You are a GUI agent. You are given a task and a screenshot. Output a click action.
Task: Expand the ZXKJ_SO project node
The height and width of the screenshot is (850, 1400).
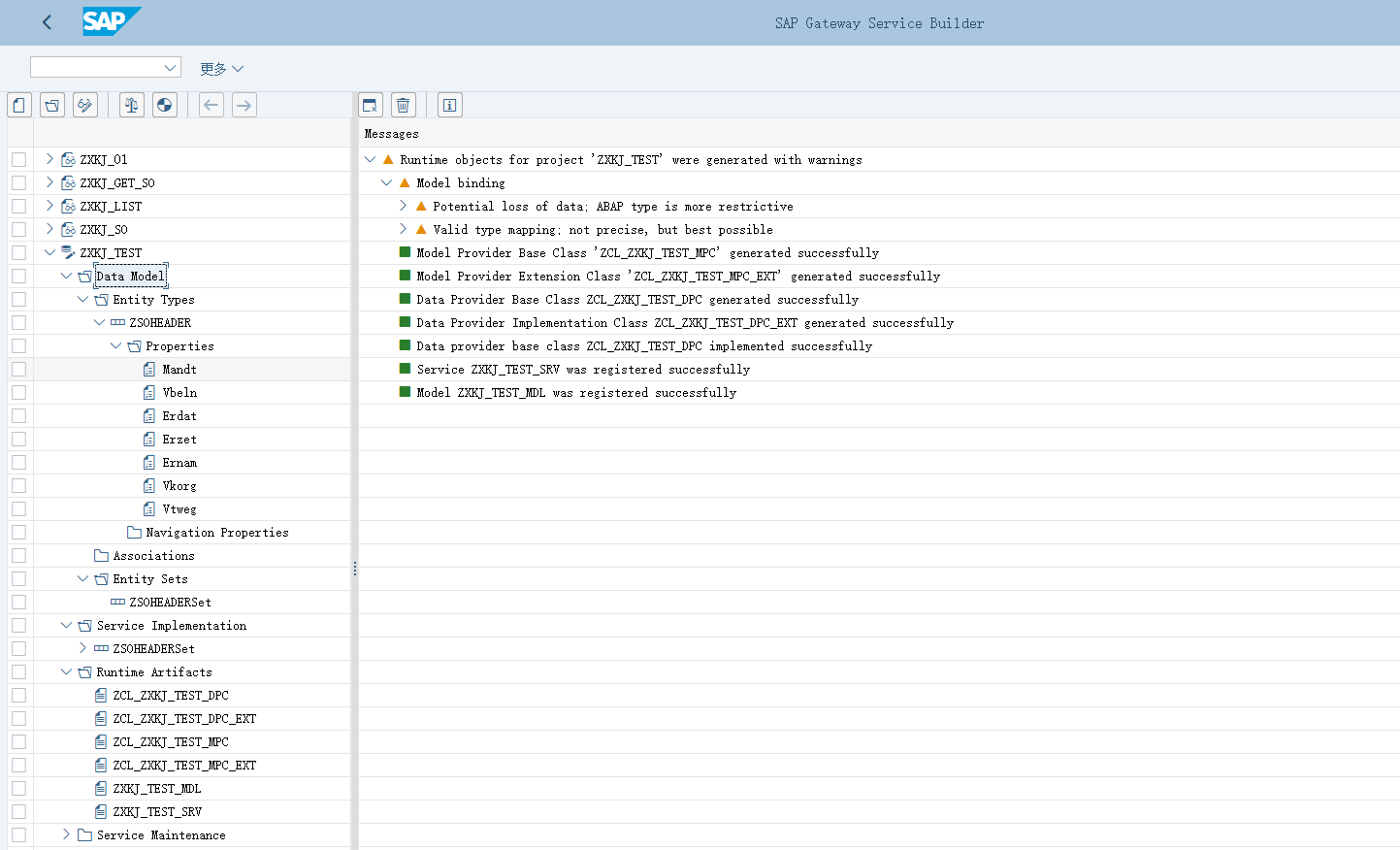pos(49,229)
